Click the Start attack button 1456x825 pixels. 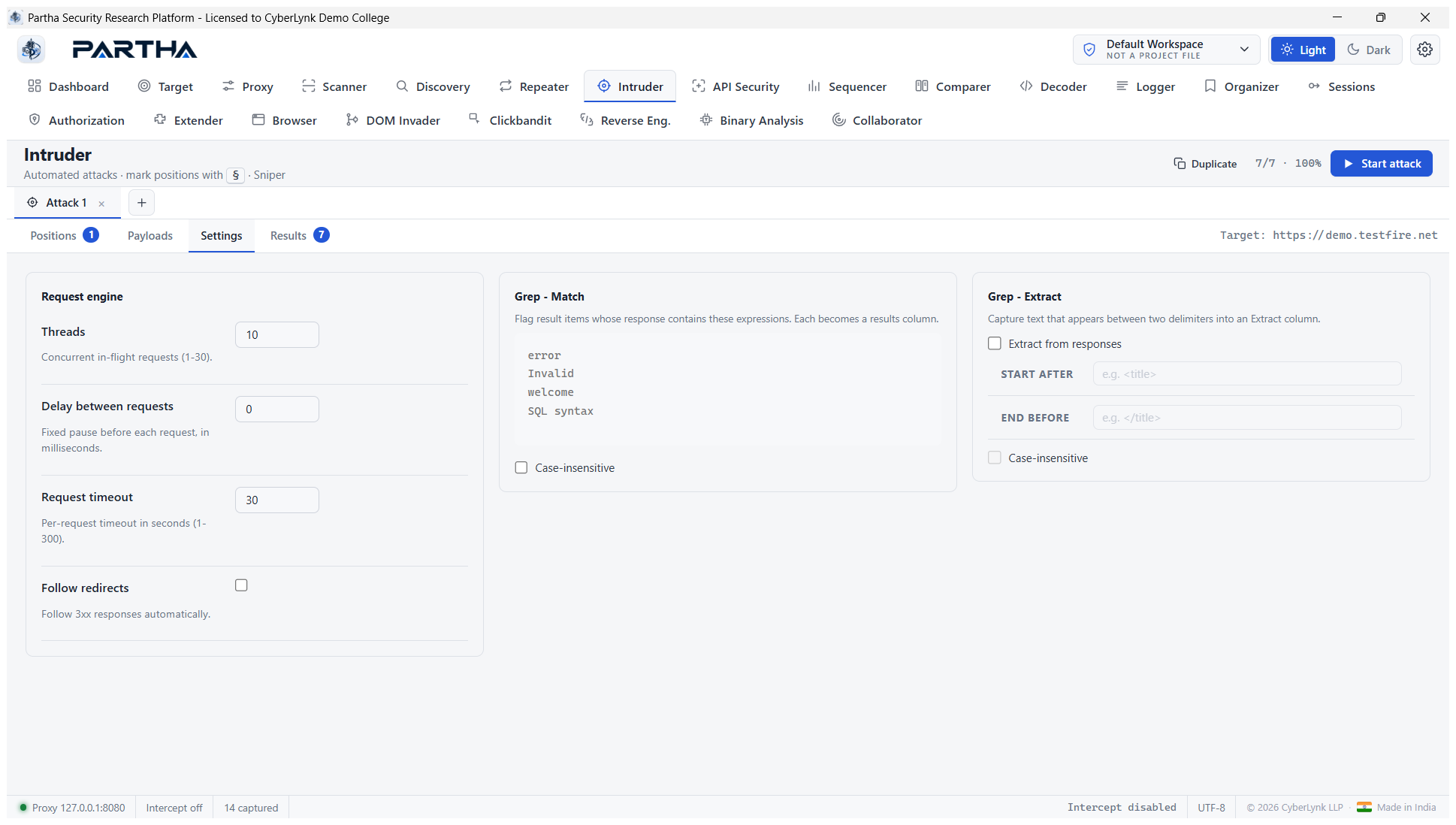point(1381,163)
